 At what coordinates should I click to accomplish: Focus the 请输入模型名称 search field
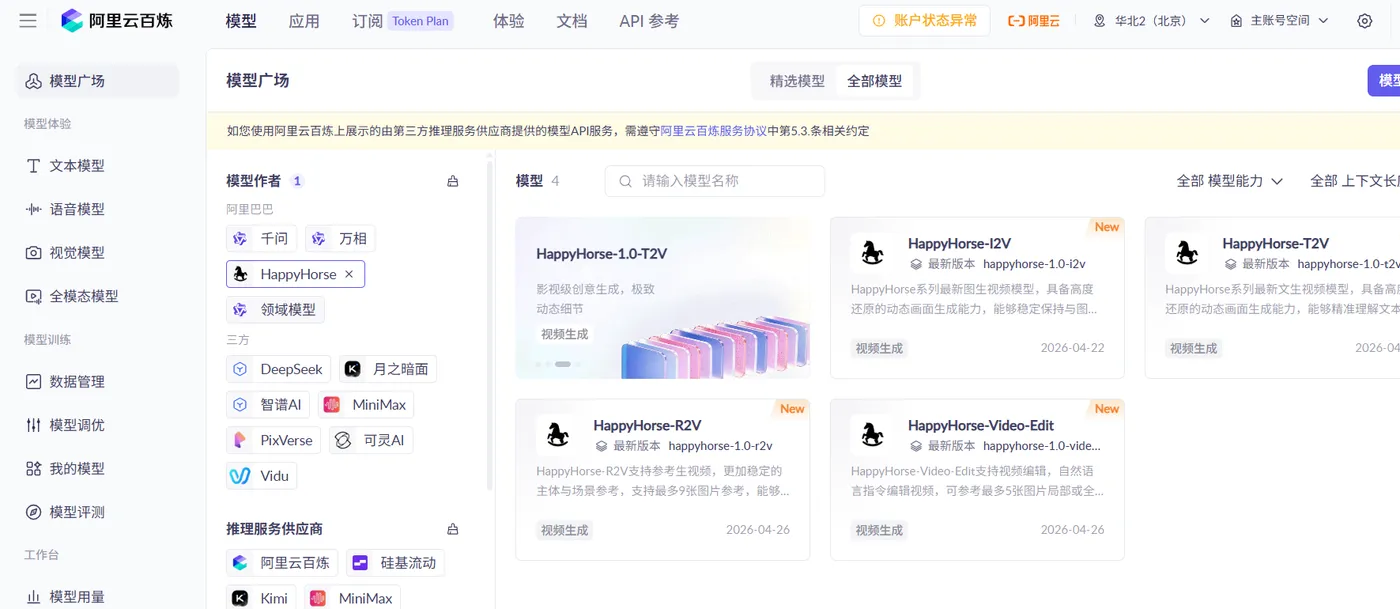pyautogui.click(x=715, y=181)
